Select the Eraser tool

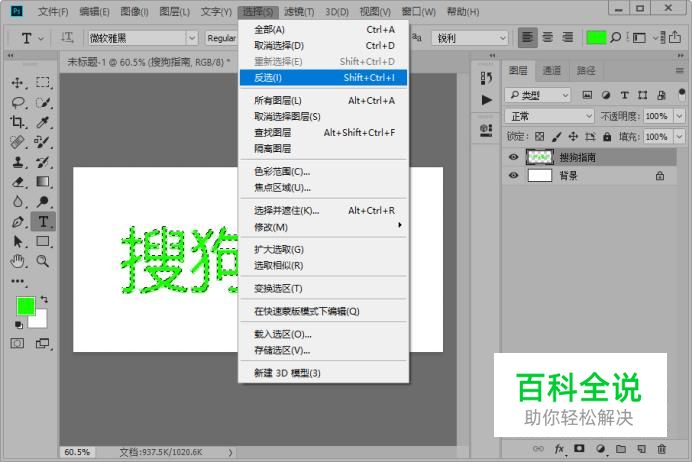[18, 181]
